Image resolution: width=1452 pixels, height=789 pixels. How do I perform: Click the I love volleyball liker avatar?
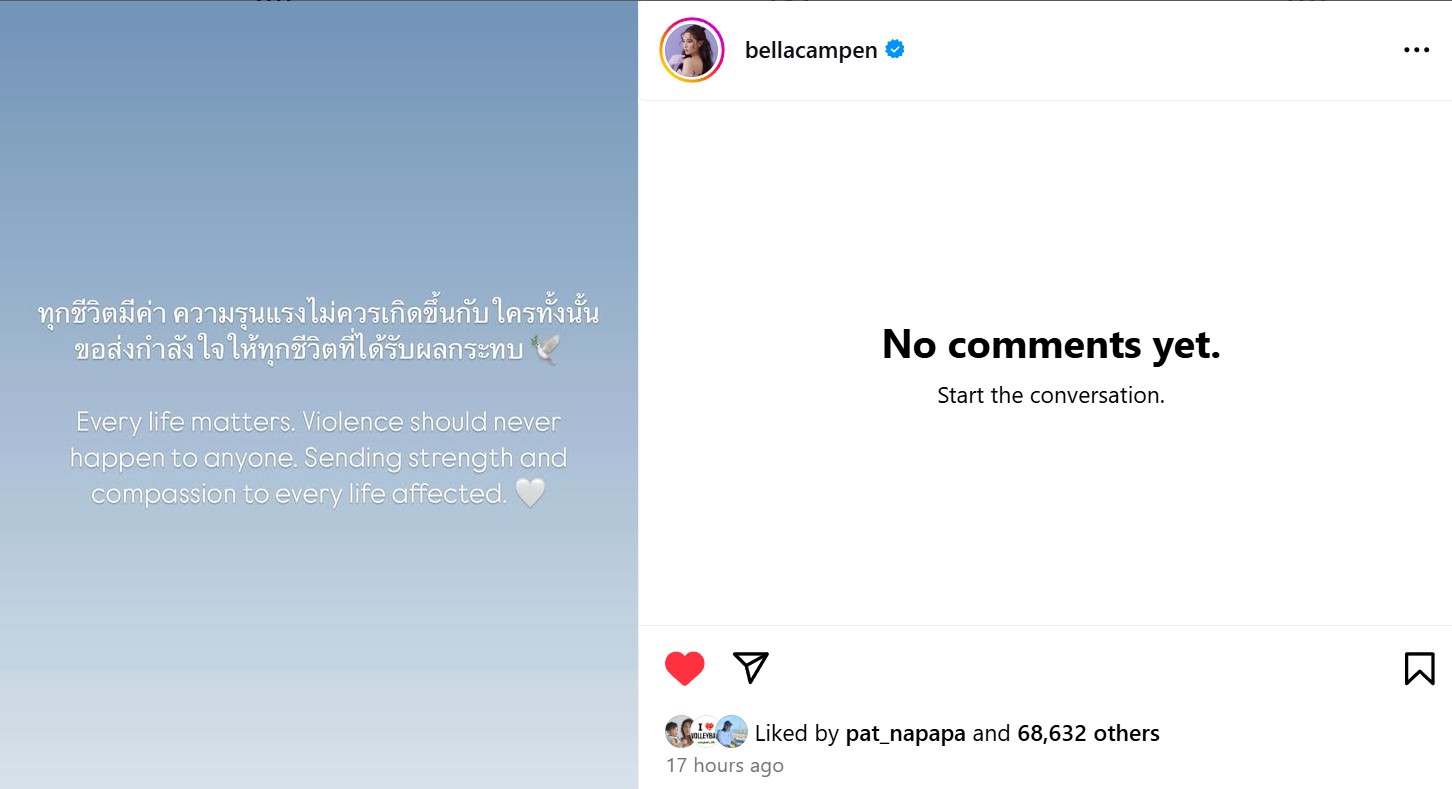[x=705, y=732]
